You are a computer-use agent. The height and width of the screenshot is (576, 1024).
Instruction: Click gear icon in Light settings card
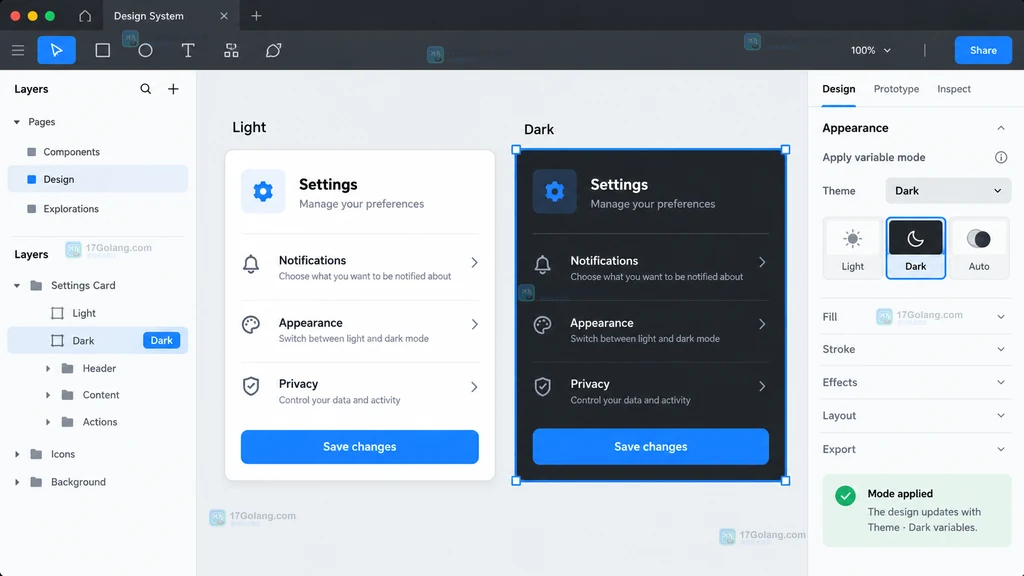[263, 191]
